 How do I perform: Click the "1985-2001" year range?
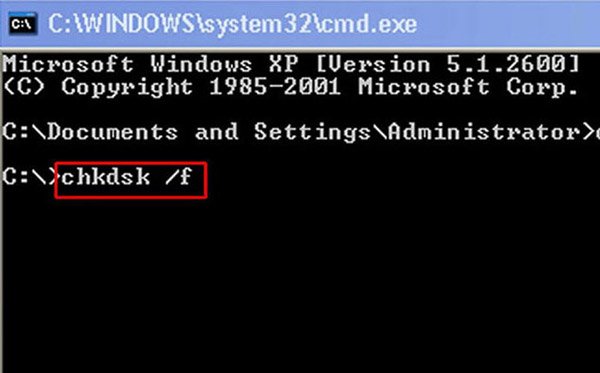tap(276, 87)
